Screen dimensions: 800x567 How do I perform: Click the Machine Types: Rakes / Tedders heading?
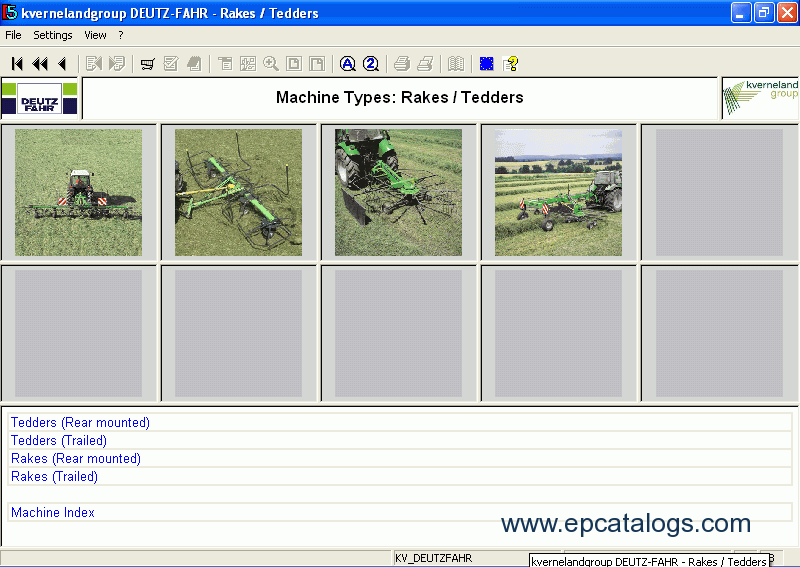pyautogui.click(x=399, y=97)
